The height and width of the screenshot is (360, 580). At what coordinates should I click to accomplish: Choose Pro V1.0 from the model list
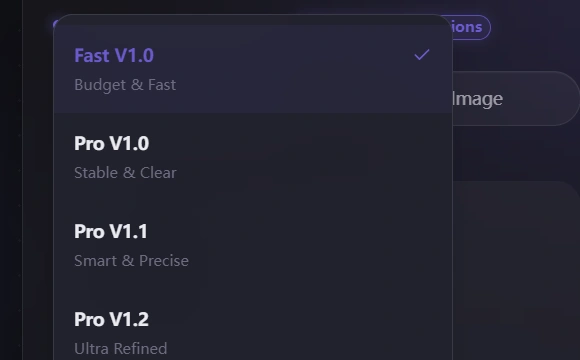253,157
